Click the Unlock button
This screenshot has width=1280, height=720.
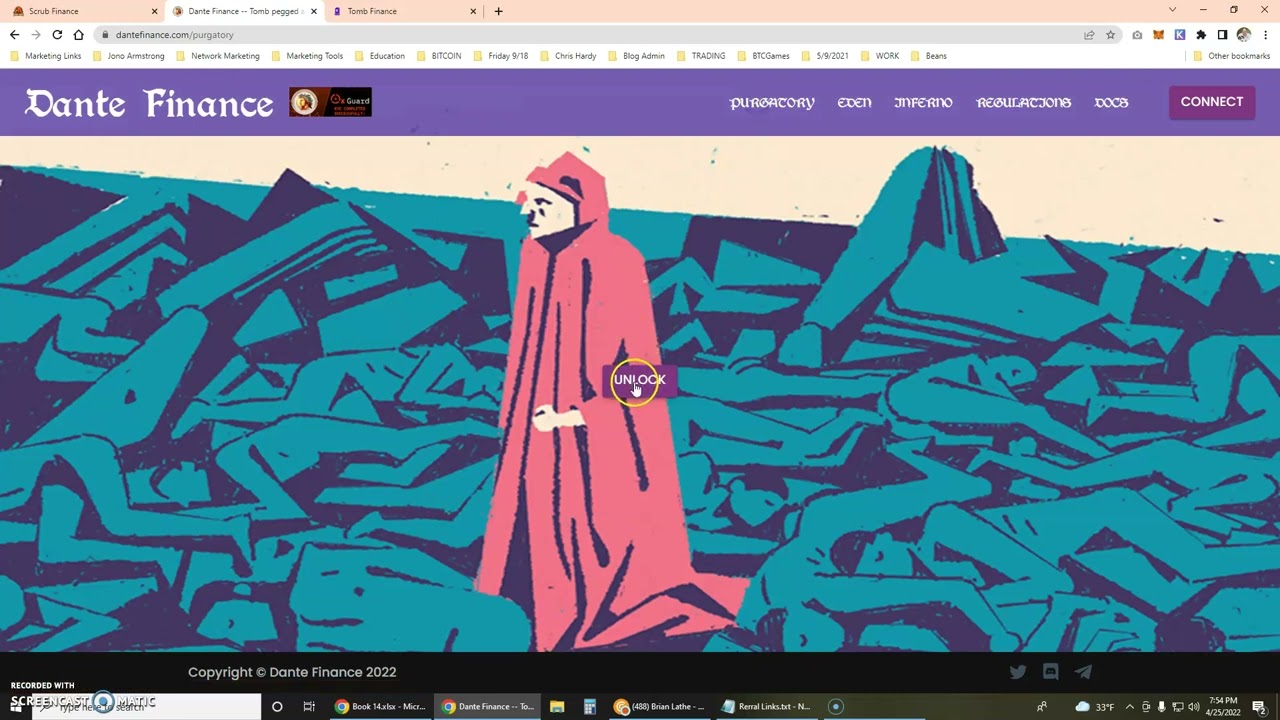pos(639,380)
